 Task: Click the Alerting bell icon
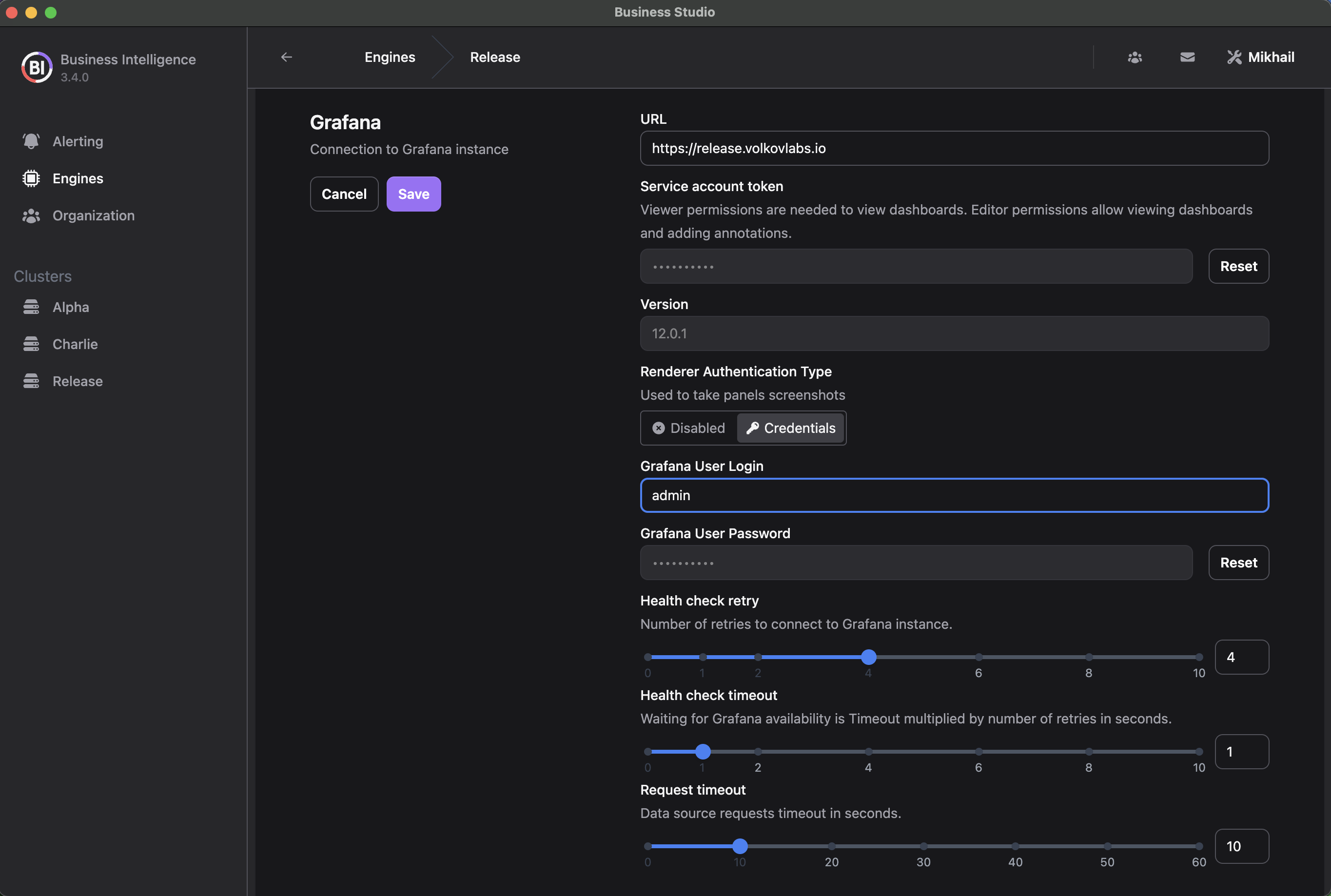[x=31, y=141]
